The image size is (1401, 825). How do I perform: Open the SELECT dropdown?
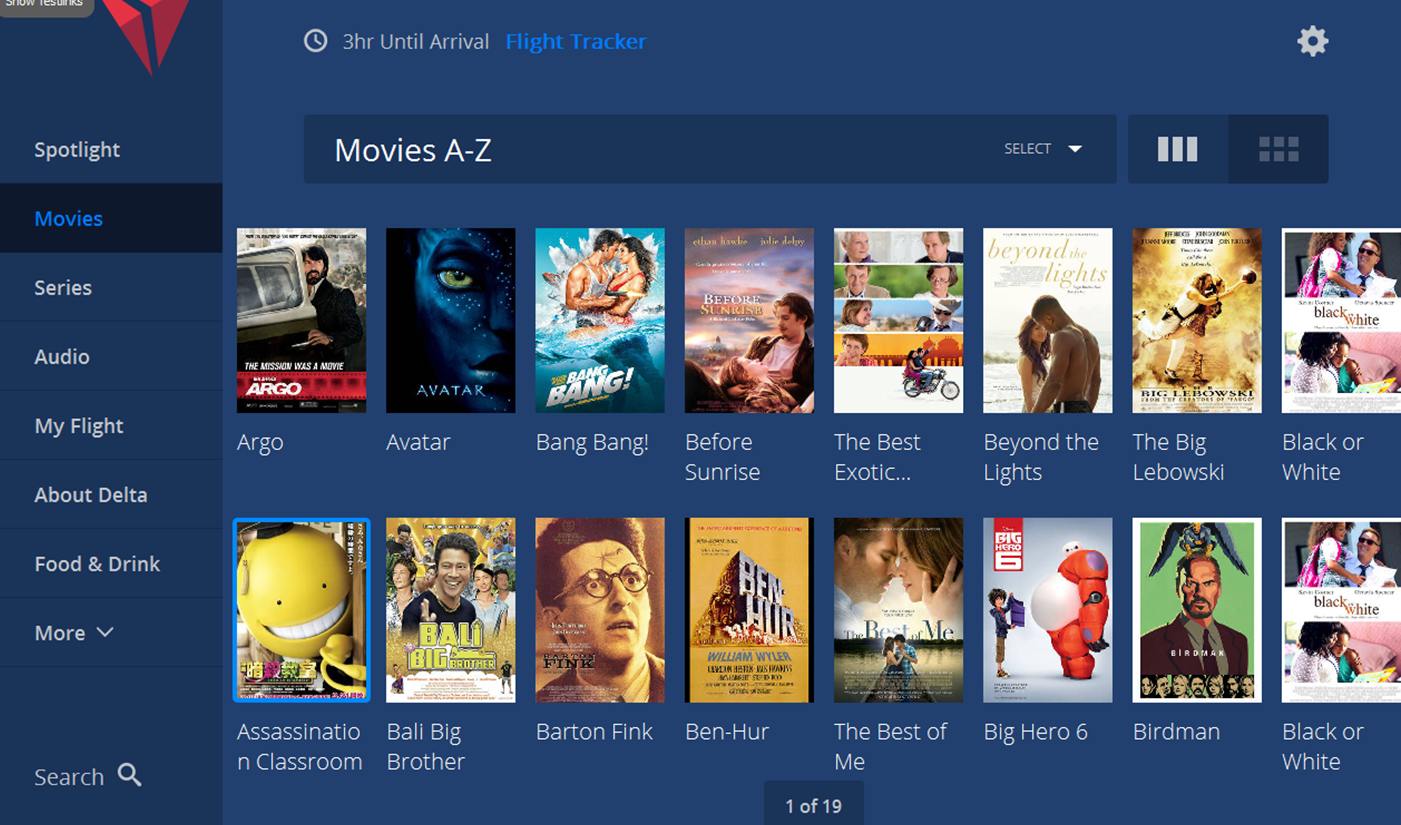(1043, 149)
